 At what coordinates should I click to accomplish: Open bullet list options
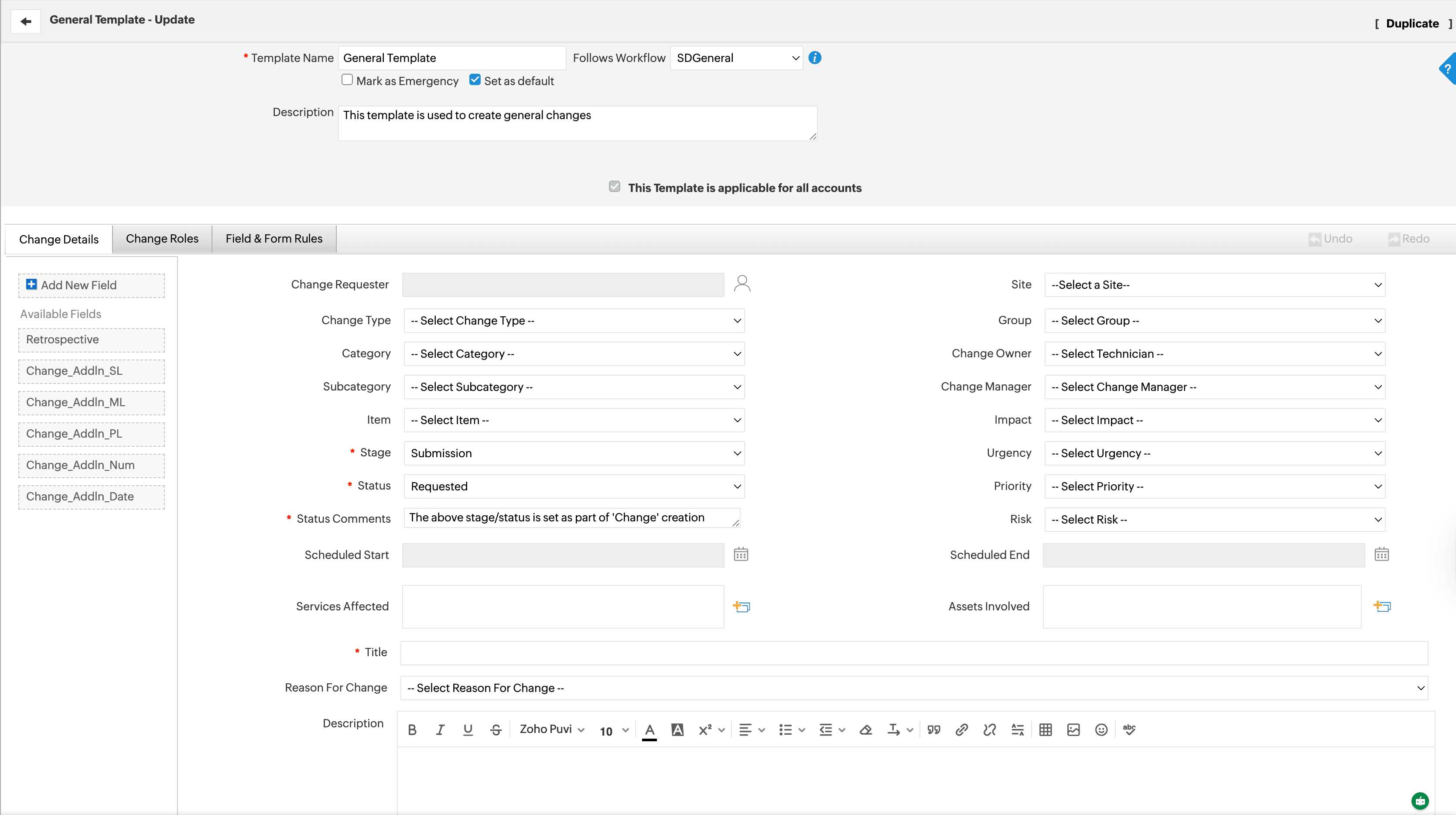click(792, 729)
